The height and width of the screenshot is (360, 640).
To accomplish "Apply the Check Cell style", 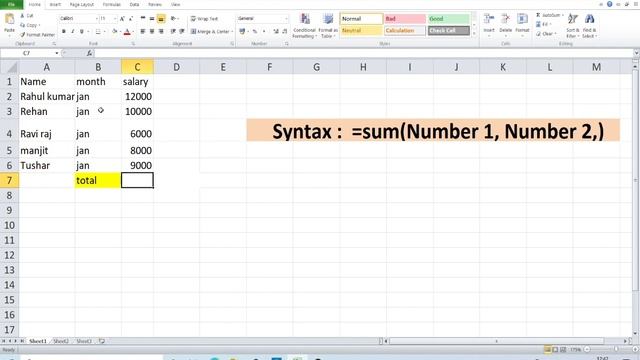I will [x=449, y=31].
